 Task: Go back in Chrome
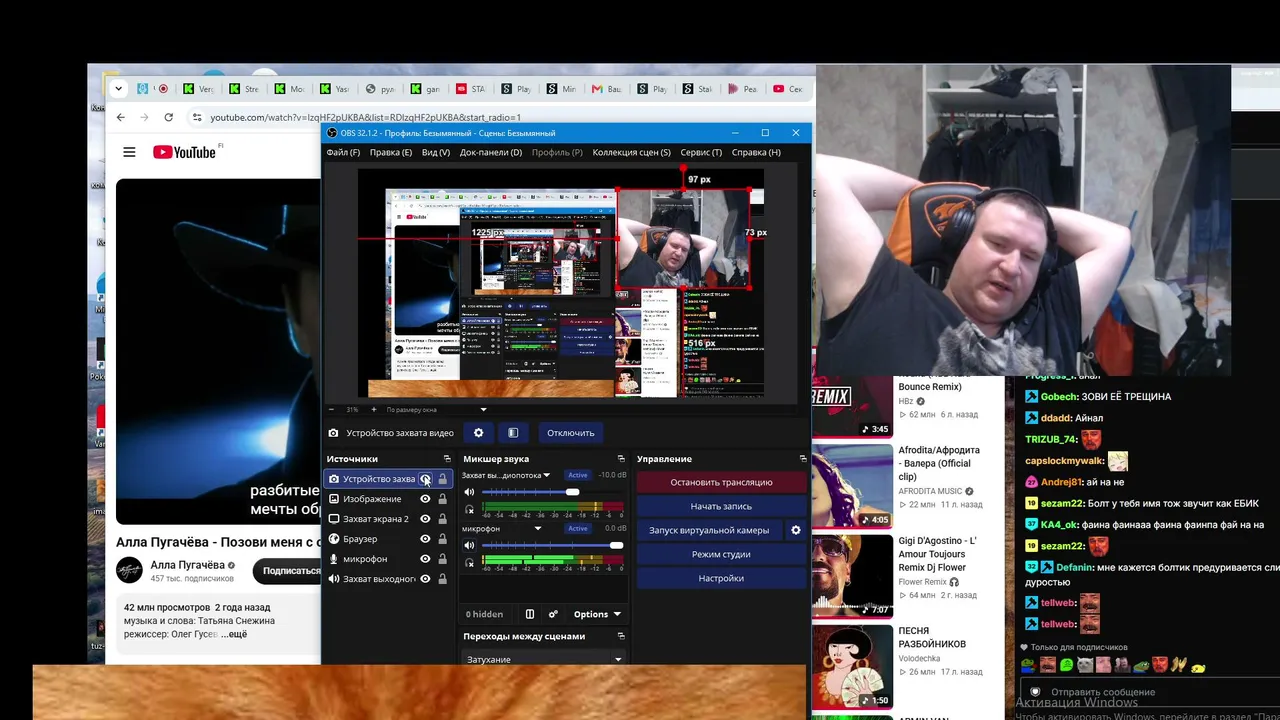click(121, 117)
